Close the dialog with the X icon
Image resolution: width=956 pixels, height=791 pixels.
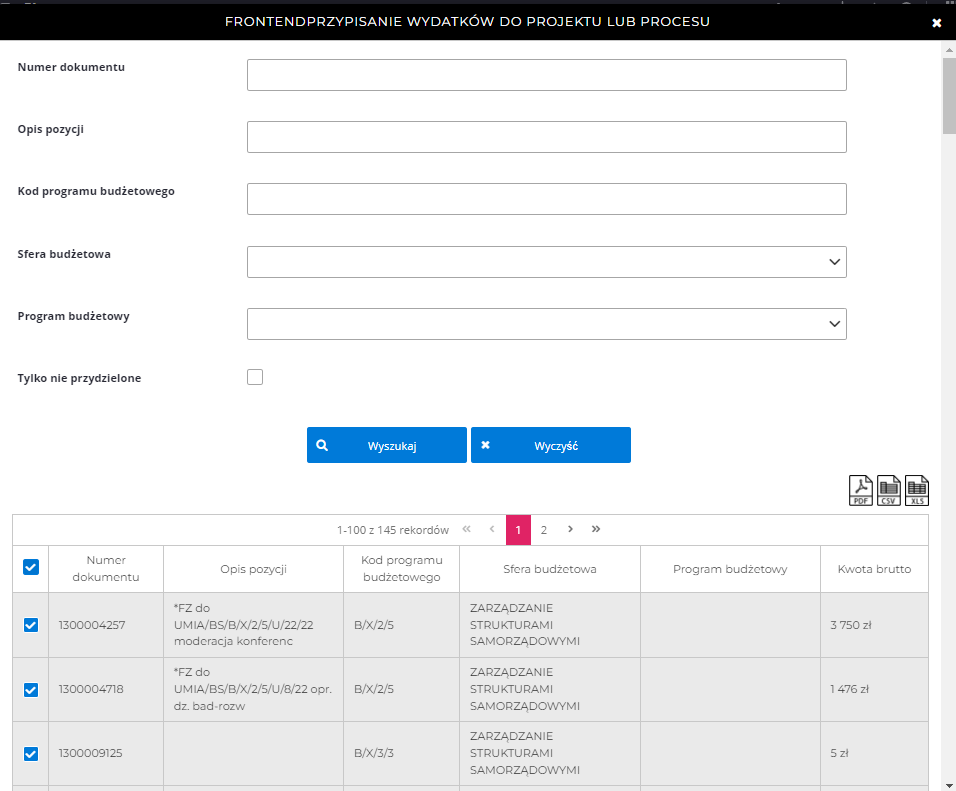click(x=937, y=22)
